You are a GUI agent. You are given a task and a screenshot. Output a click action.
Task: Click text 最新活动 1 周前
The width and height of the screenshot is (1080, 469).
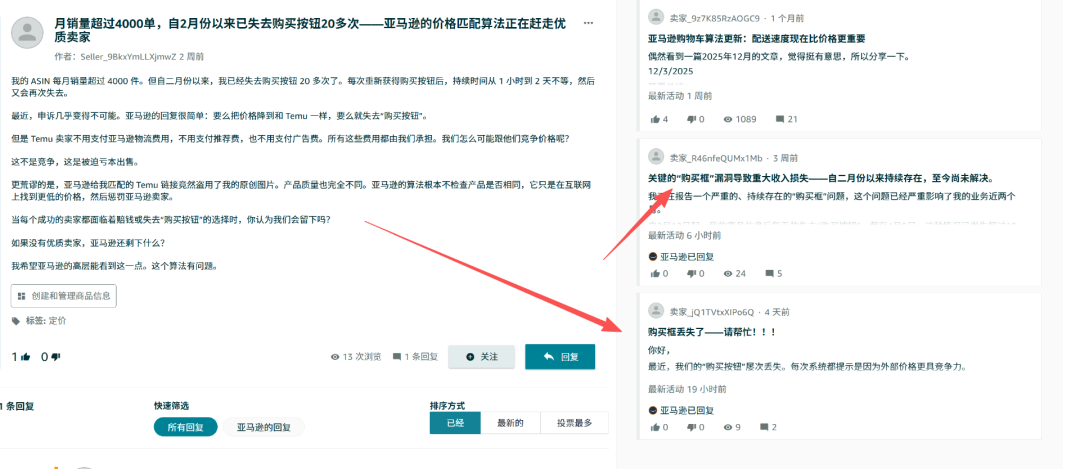[681, 96]
